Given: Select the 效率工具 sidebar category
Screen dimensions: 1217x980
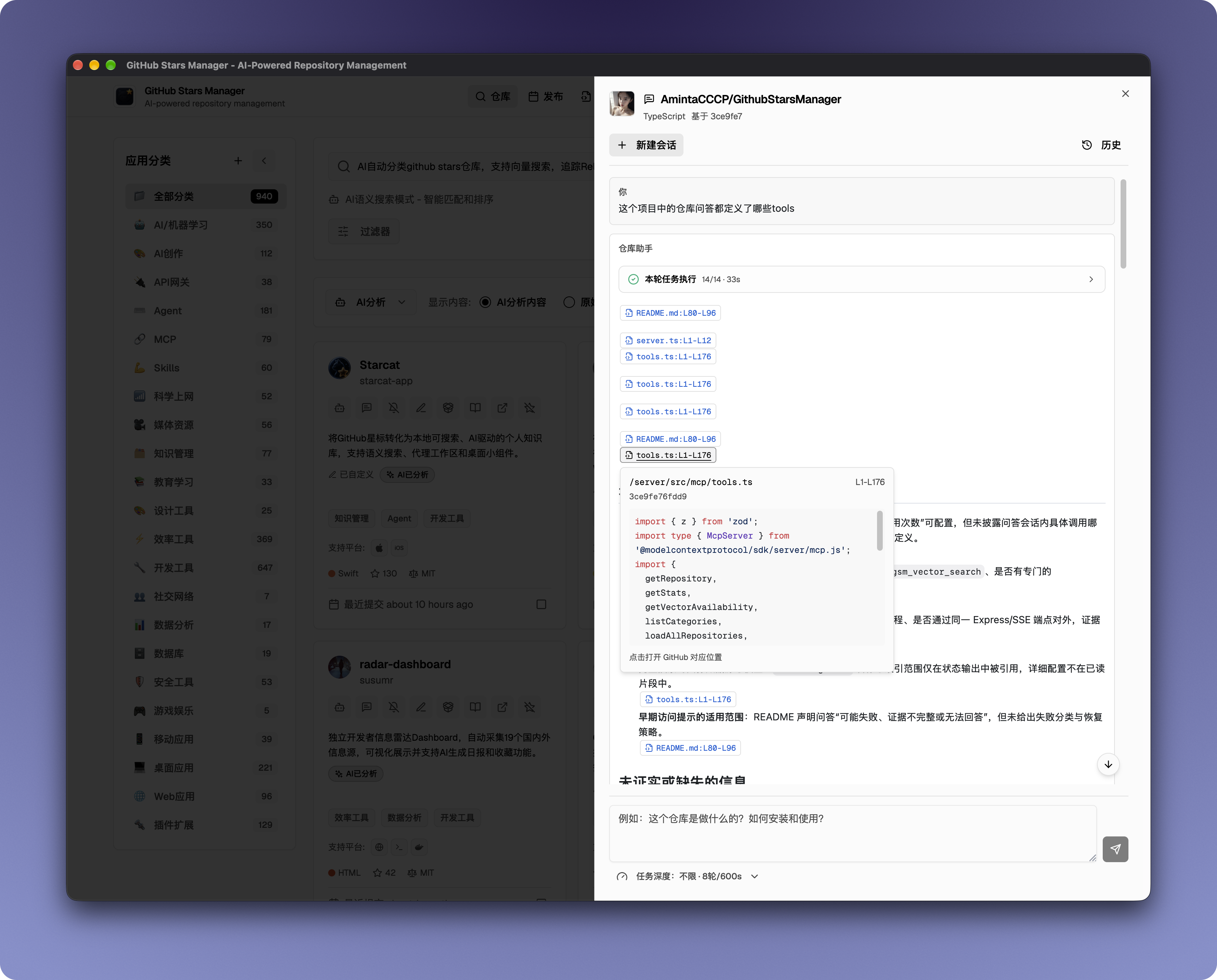Looking at the screenshot, I should tap(205, 539).
